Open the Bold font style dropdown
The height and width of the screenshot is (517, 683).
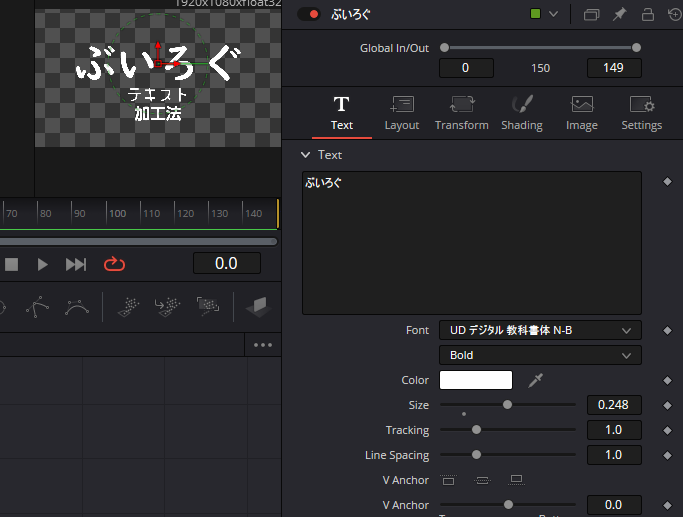[x=540, y=355]
